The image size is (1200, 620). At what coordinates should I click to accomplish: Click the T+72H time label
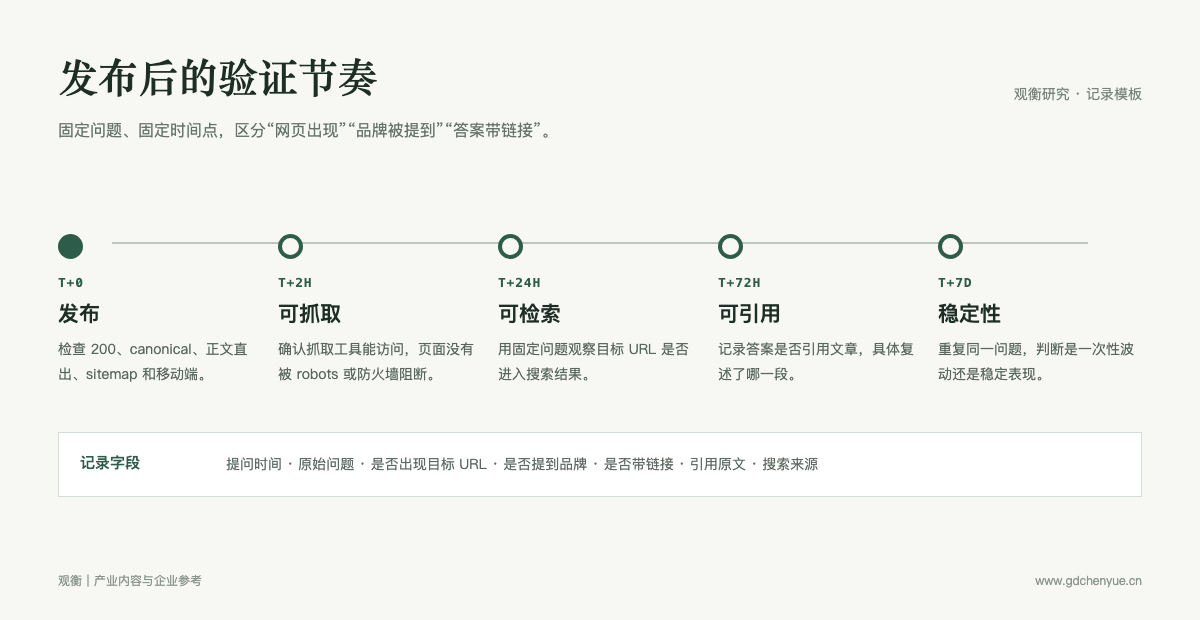click(739, 283)
